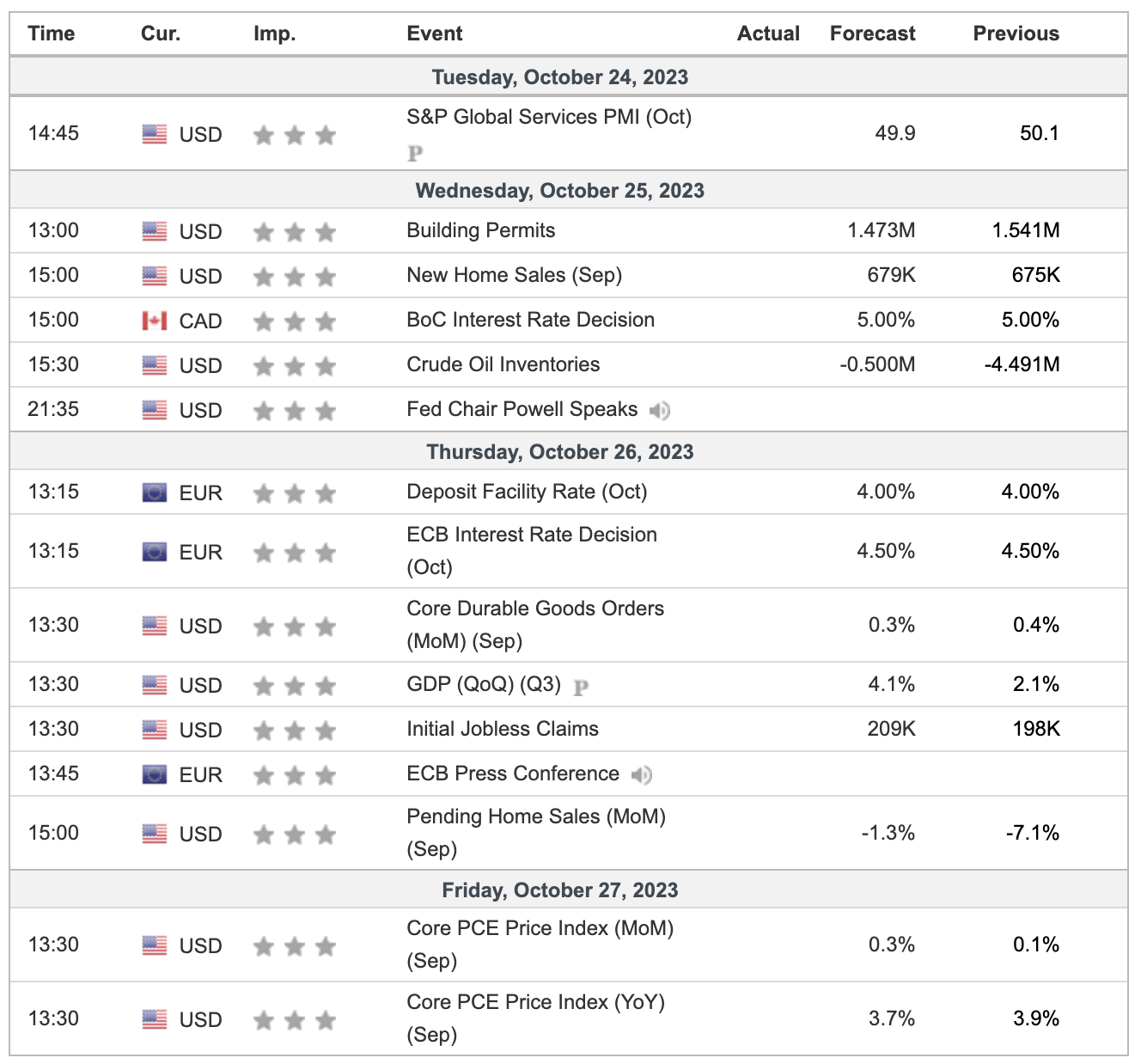Click the Actual column header
This screenshot has height=1064, width=1141.
coord(768,34)
